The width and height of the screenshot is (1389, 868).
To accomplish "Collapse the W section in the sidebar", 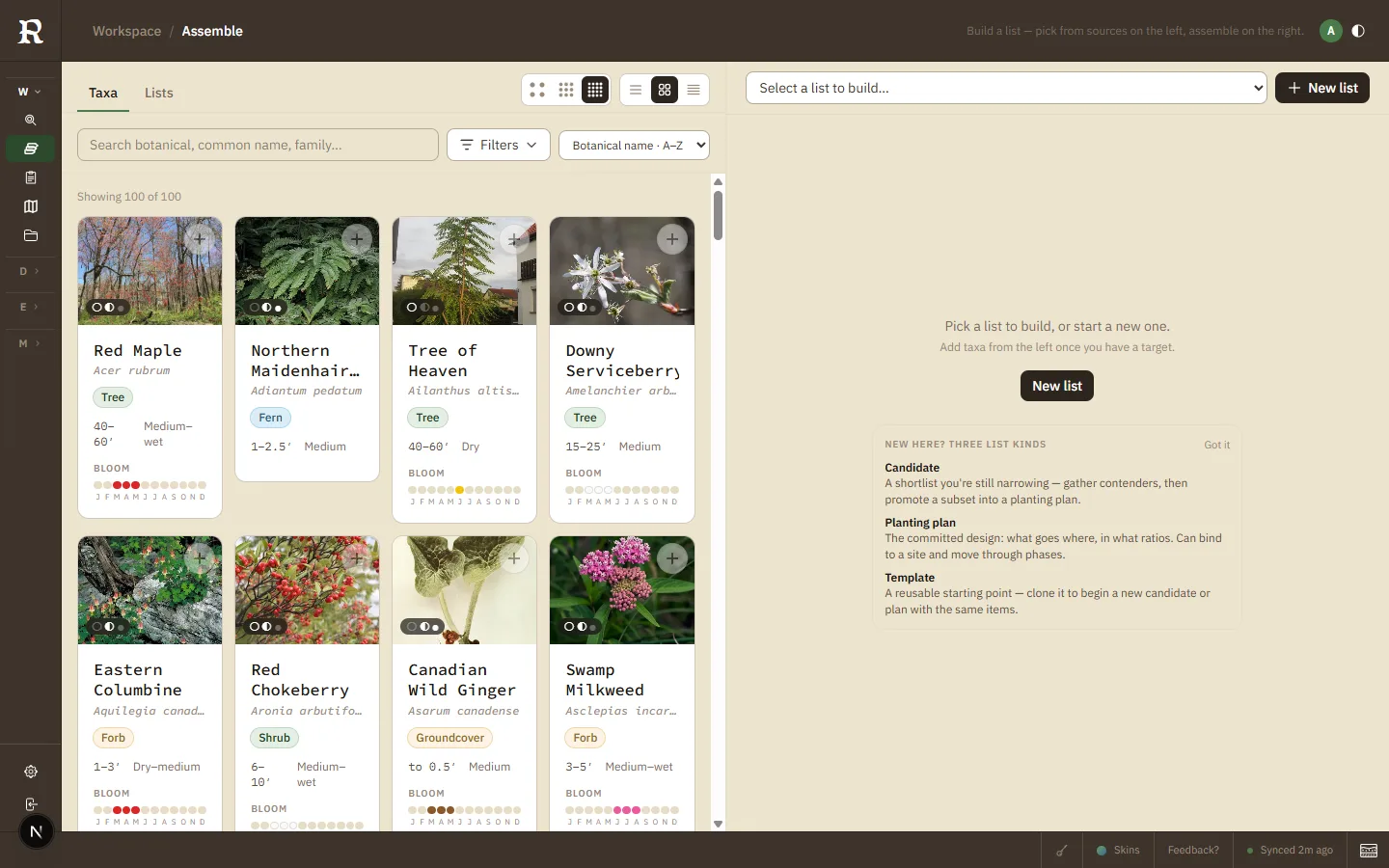I will tap(30, 92).
